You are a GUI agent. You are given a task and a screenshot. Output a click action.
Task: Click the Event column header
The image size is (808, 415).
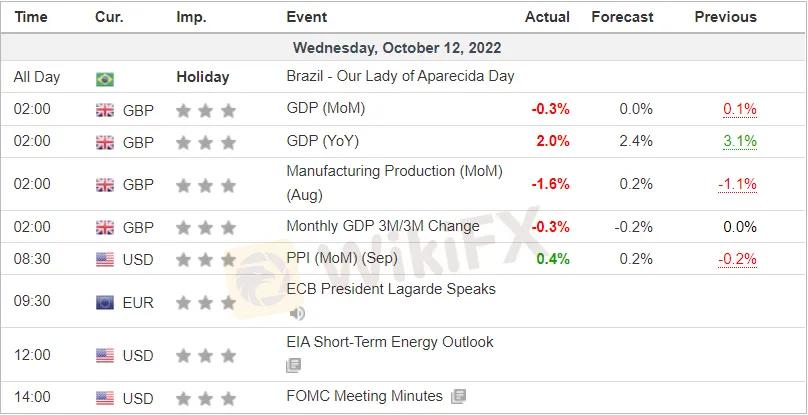click(306, 17)
